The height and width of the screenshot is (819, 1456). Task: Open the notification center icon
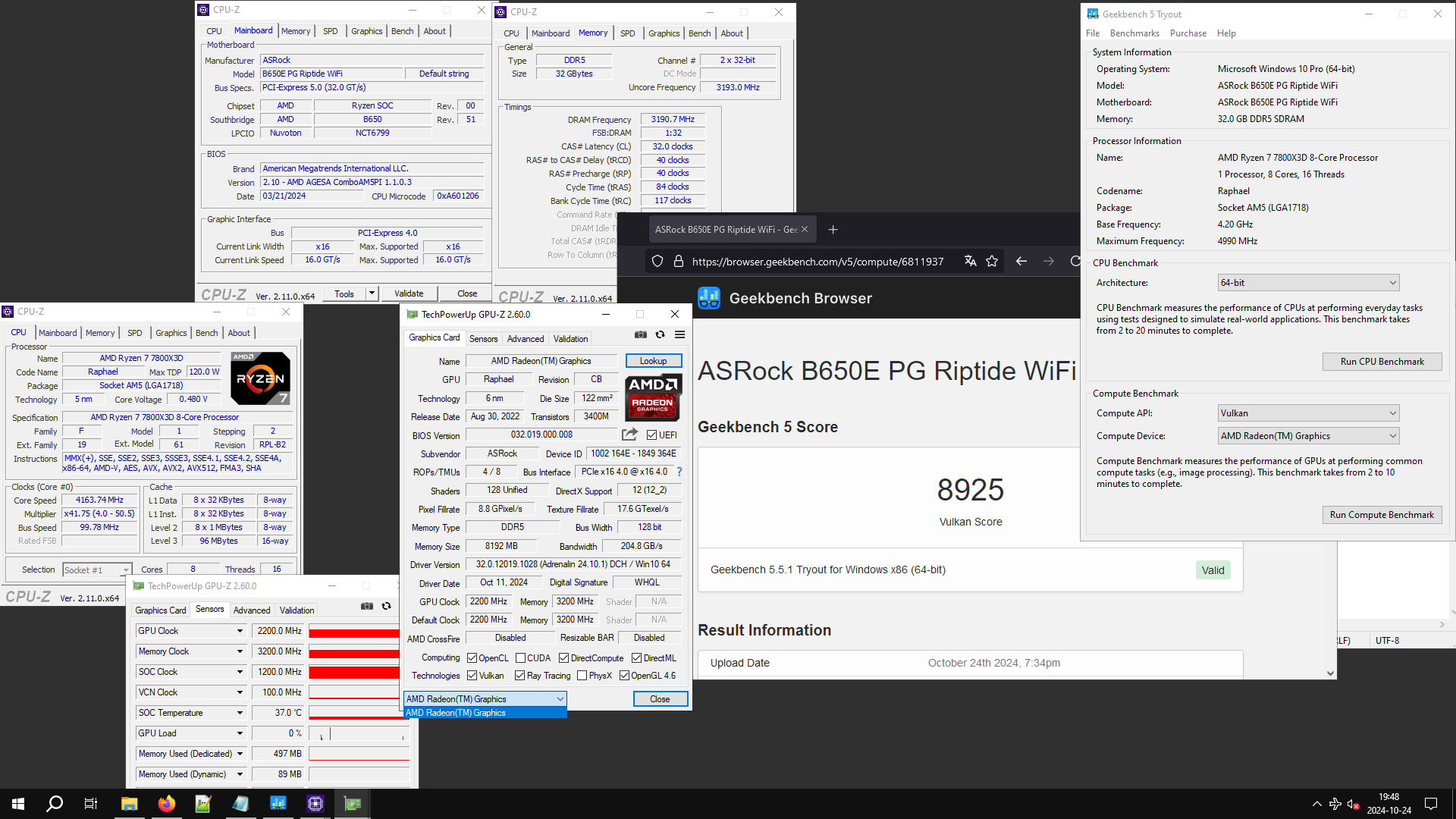(x=1431, y=804)
